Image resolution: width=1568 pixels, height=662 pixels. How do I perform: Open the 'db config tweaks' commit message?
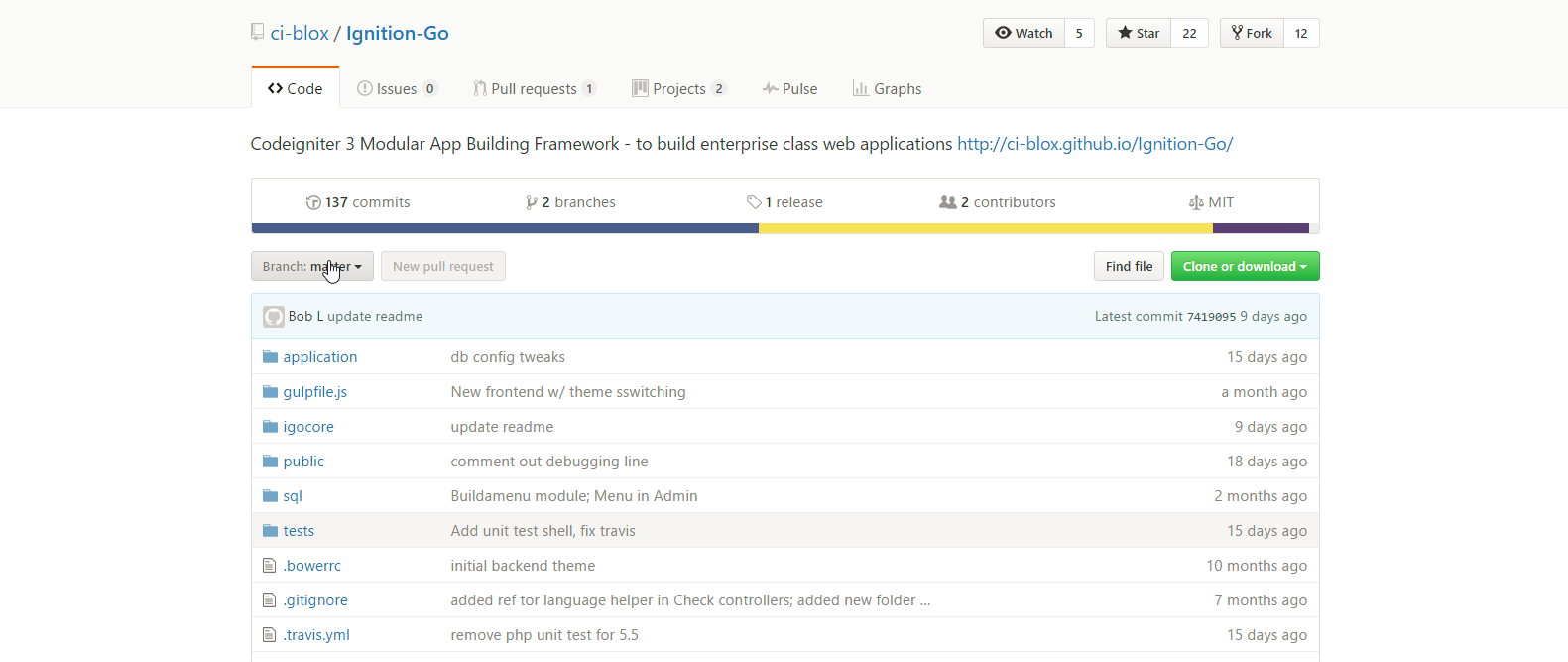[508, 357]
